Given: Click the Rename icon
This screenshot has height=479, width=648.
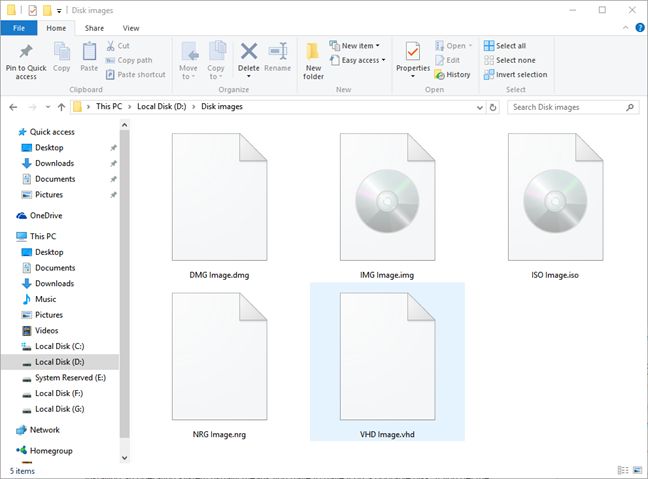Looking at the screenshot, I should pos(277,59).
